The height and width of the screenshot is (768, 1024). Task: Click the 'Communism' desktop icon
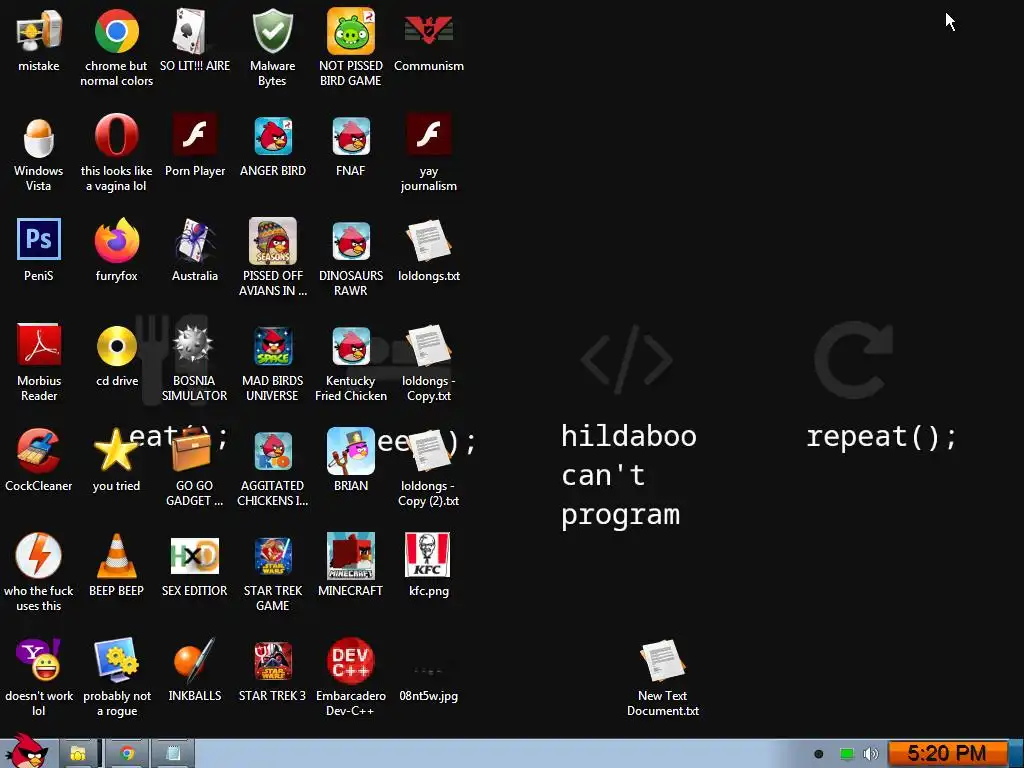(428, 31)
